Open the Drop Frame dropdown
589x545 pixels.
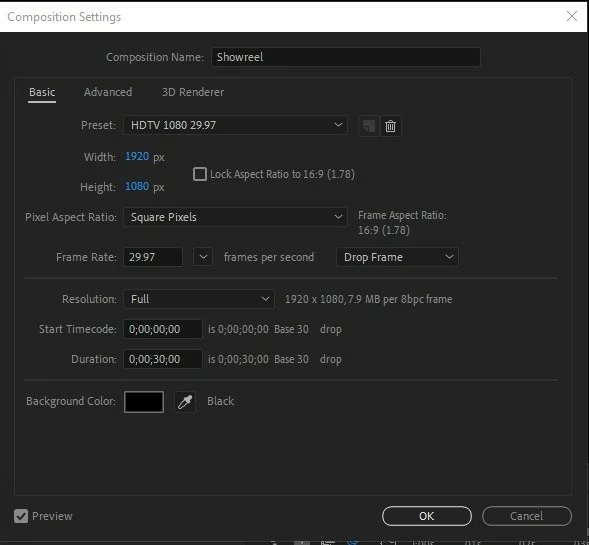point(397,257)
